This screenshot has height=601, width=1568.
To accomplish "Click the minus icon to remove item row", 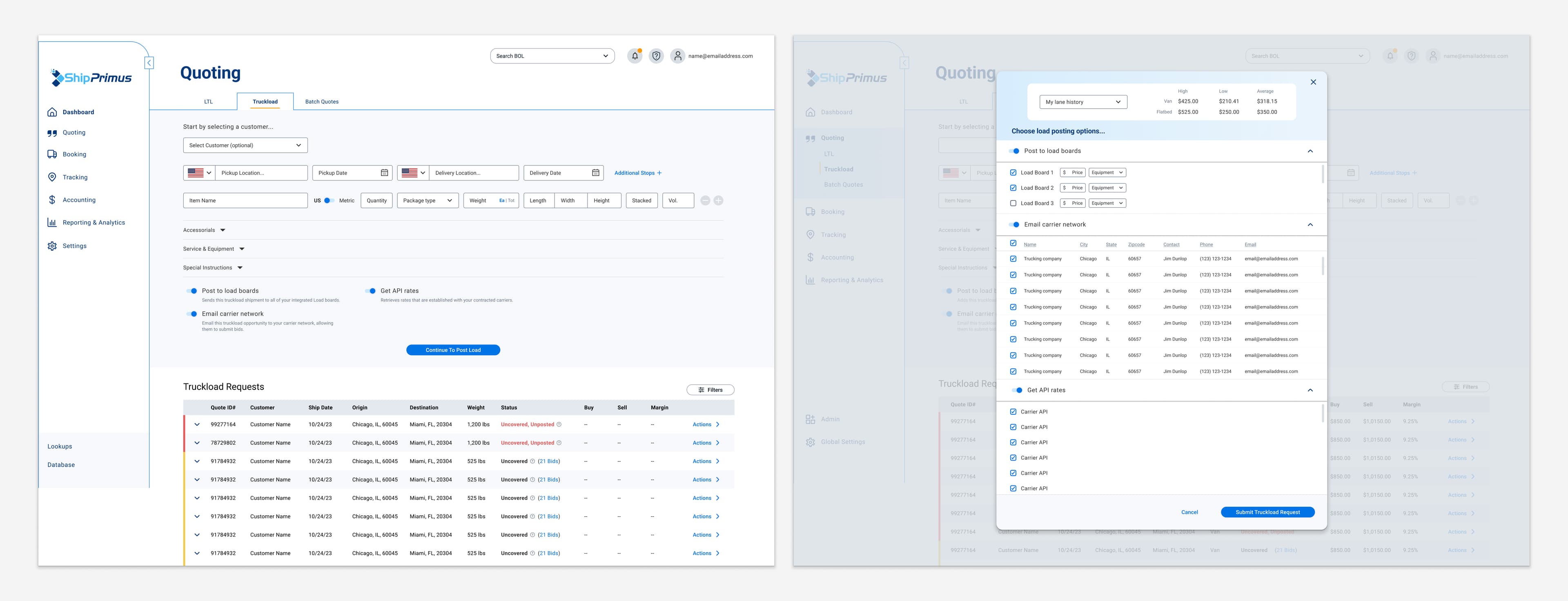I will click(x=705, y=200).
